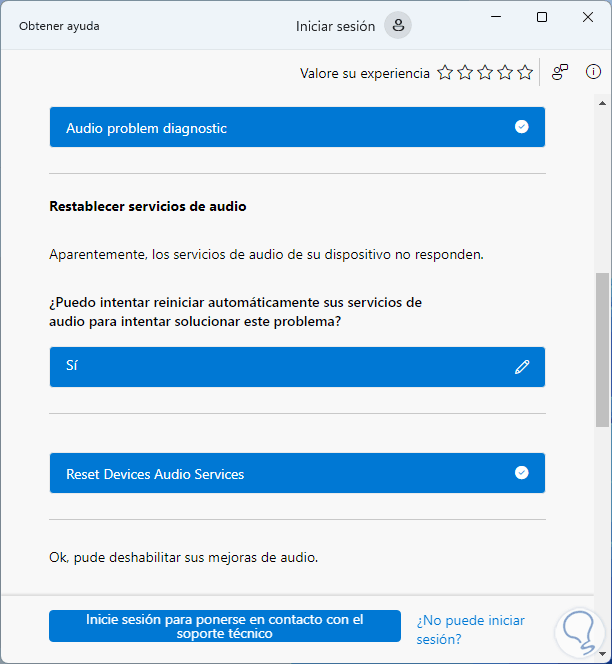This screenshot has width=612, height=664.
Task: Give a five-star experience rating
Action: (x=525, y=73)
